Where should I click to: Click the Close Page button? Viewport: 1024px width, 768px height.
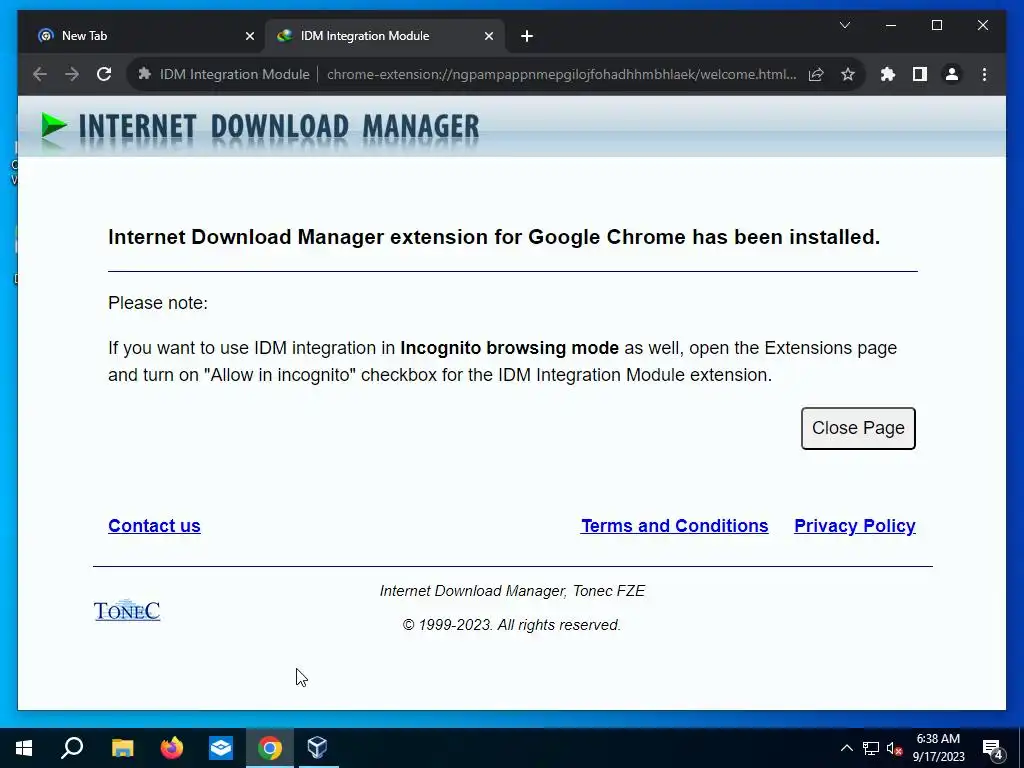858,428
